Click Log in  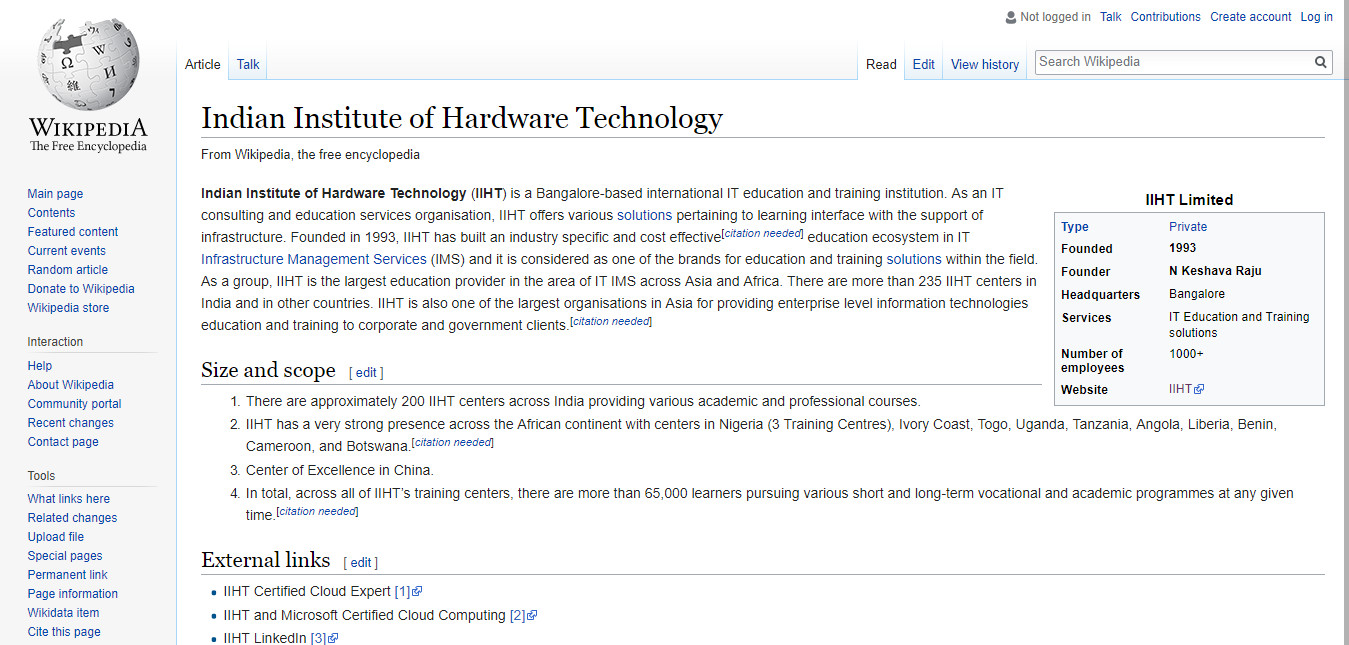tap(1317, 17)
